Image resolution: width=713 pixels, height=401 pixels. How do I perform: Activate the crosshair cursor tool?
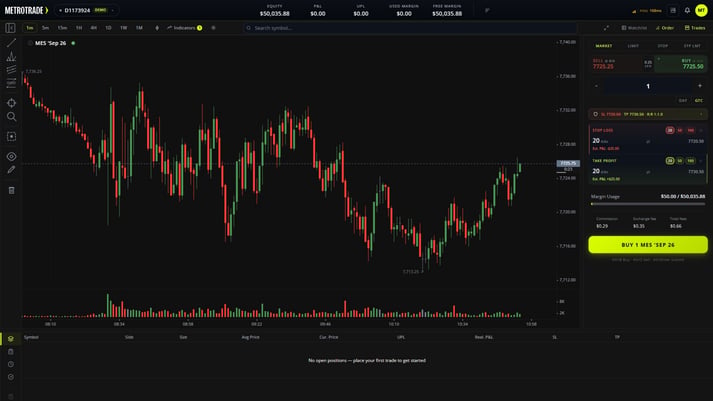[11, 103]
